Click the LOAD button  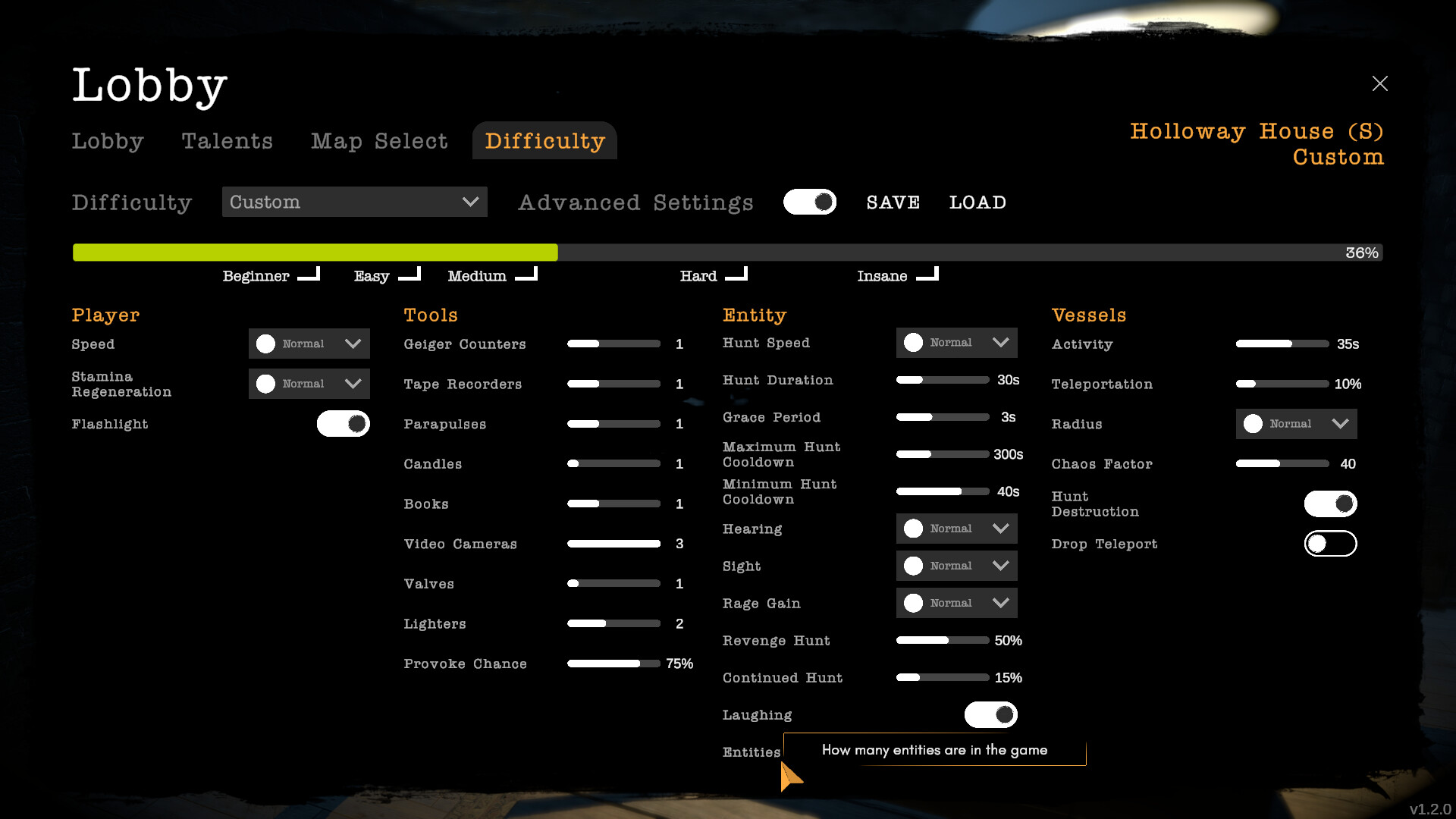977,202
